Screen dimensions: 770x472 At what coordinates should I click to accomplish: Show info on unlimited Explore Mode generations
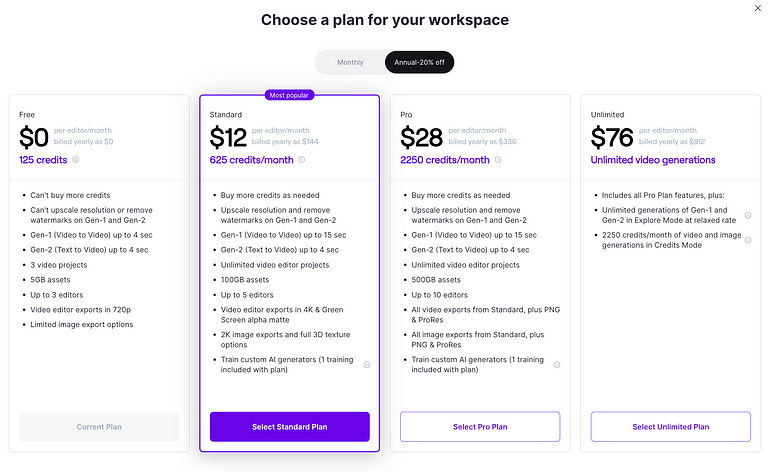[747, 215]
